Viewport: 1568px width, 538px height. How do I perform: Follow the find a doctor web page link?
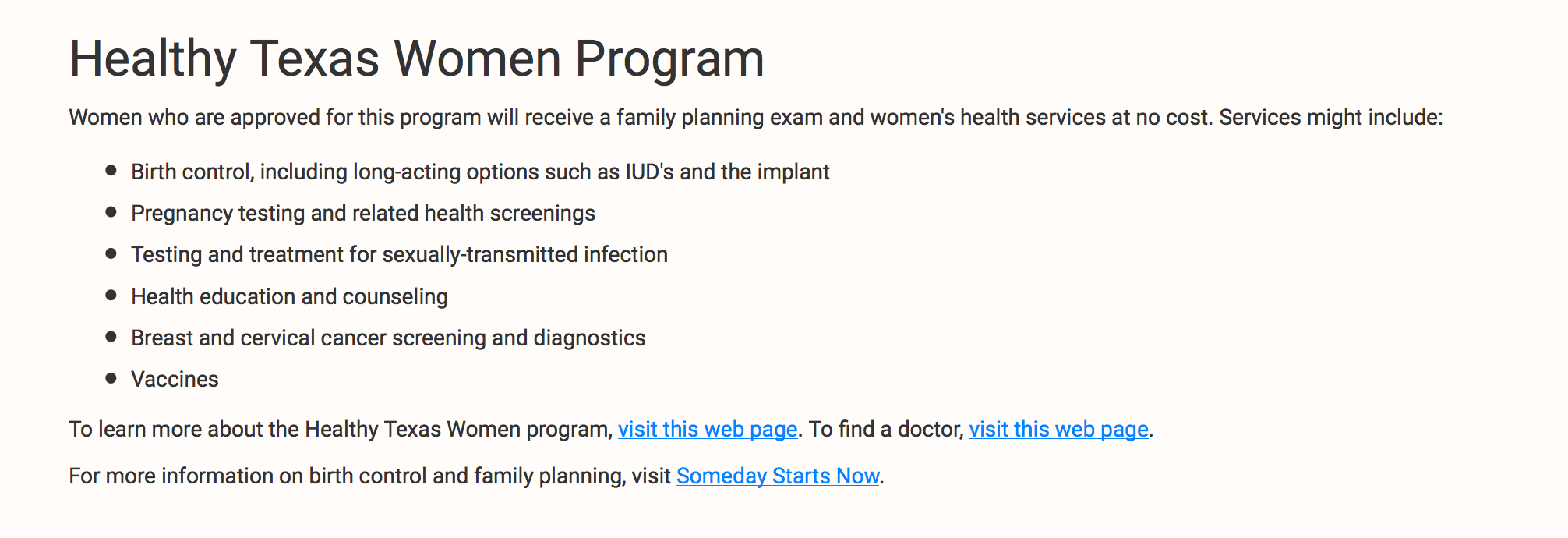click(x=1058, y=430)
